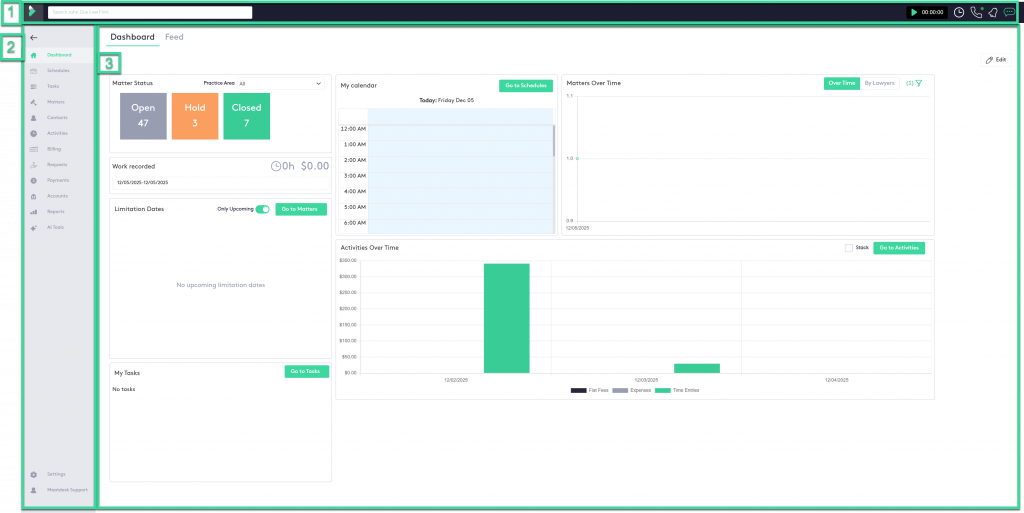Start the timer with the play icon
This screenshot has width=1024, height=513.
[914, 12]
